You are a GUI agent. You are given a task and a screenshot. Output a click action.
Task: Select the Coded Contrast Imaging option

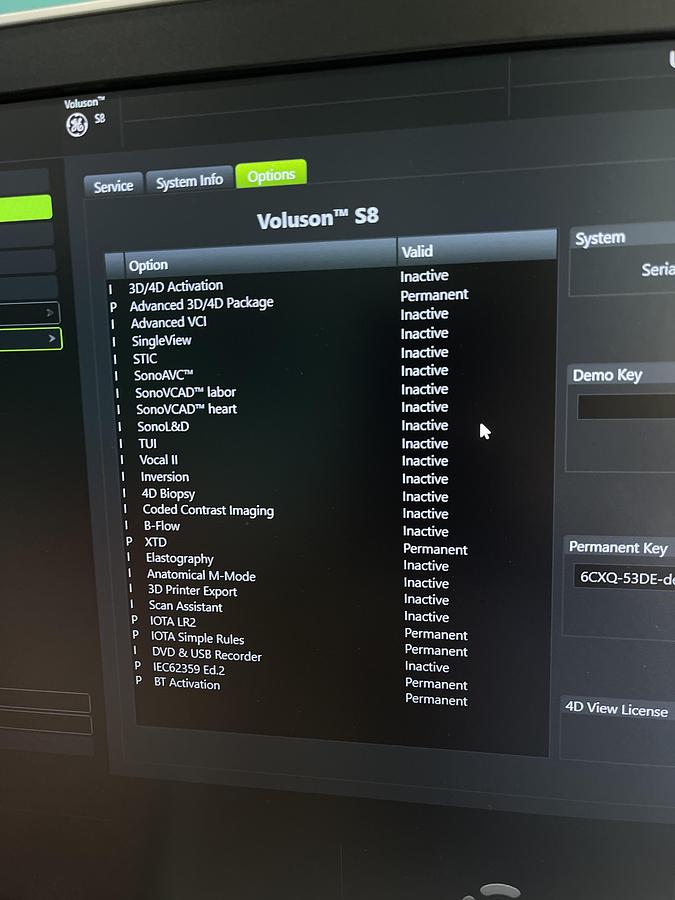[208, 510]
